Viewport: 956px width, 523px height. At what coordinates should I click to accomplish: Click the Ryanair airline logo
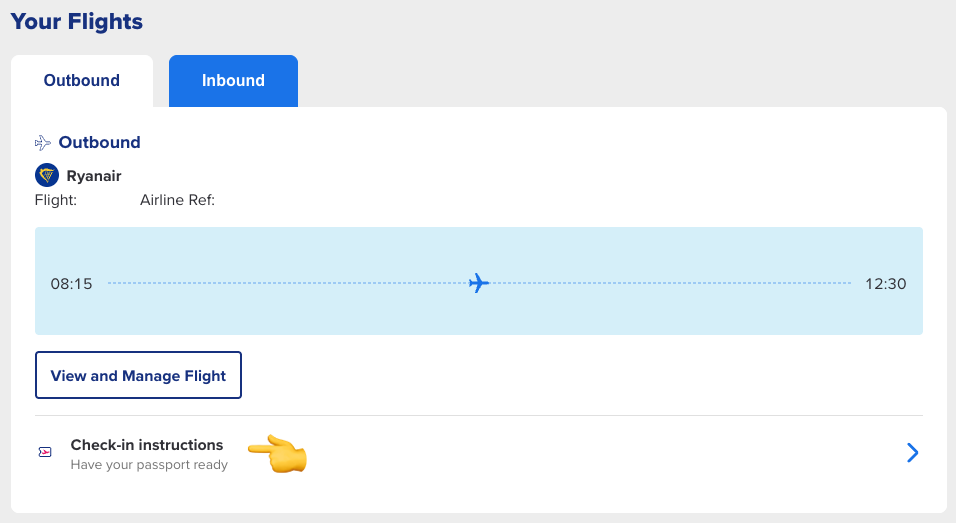pyautogui.click(x=47, y=176)
